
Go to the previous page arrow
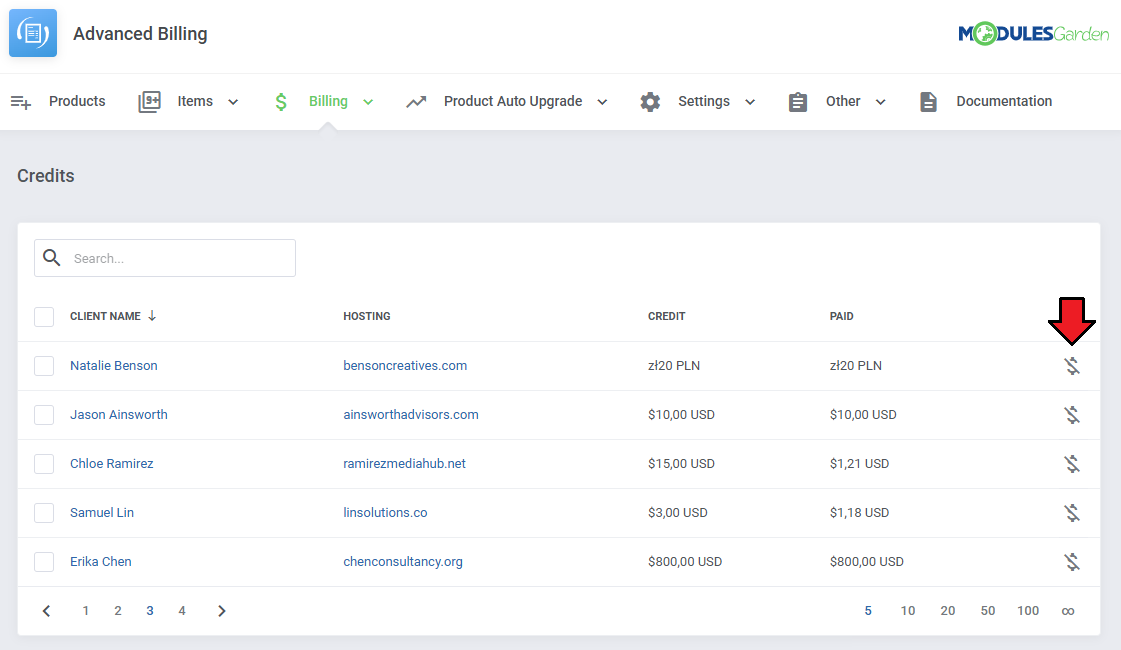(46, 611)
